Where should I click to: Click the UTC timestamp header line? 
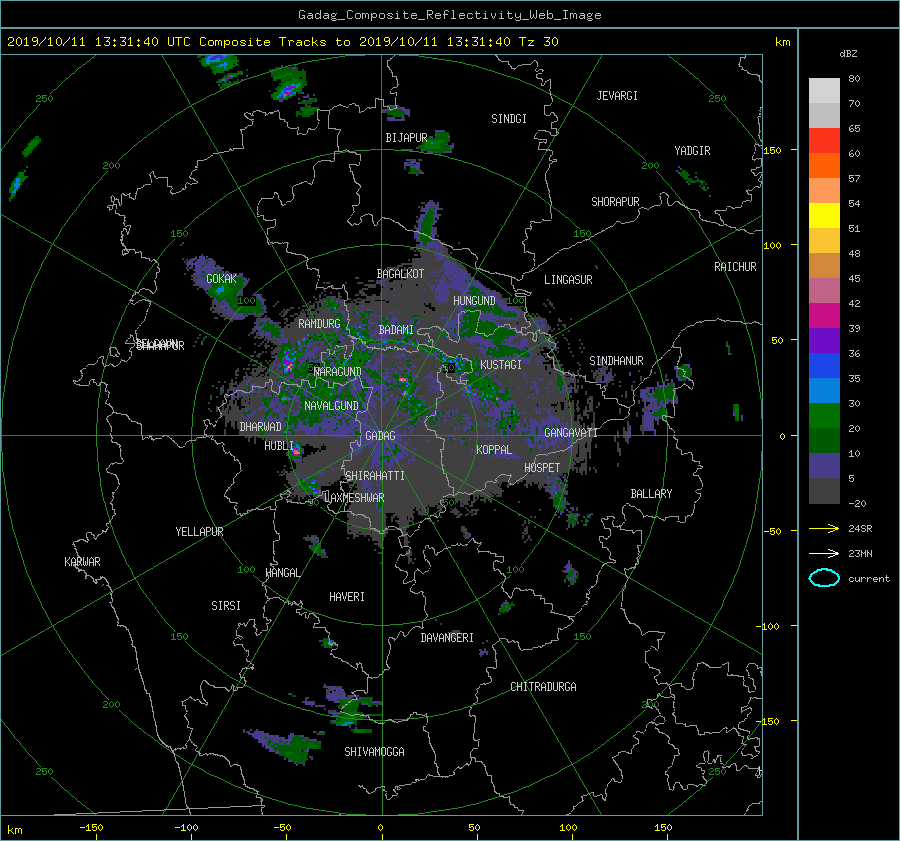[x=282, y=42]
